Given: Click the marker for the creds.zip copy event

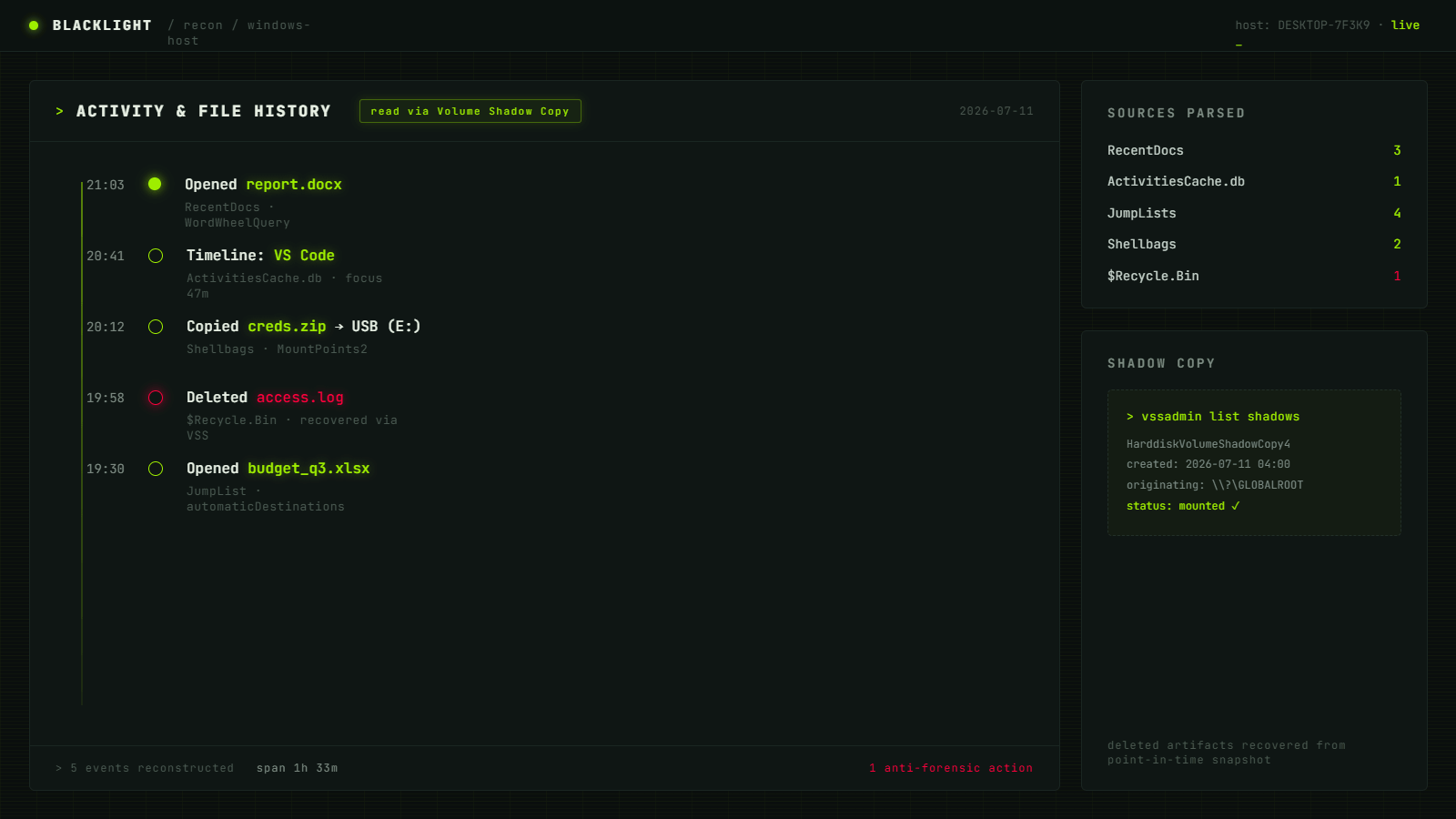Looking at the screenshot, I should [156, 327].
